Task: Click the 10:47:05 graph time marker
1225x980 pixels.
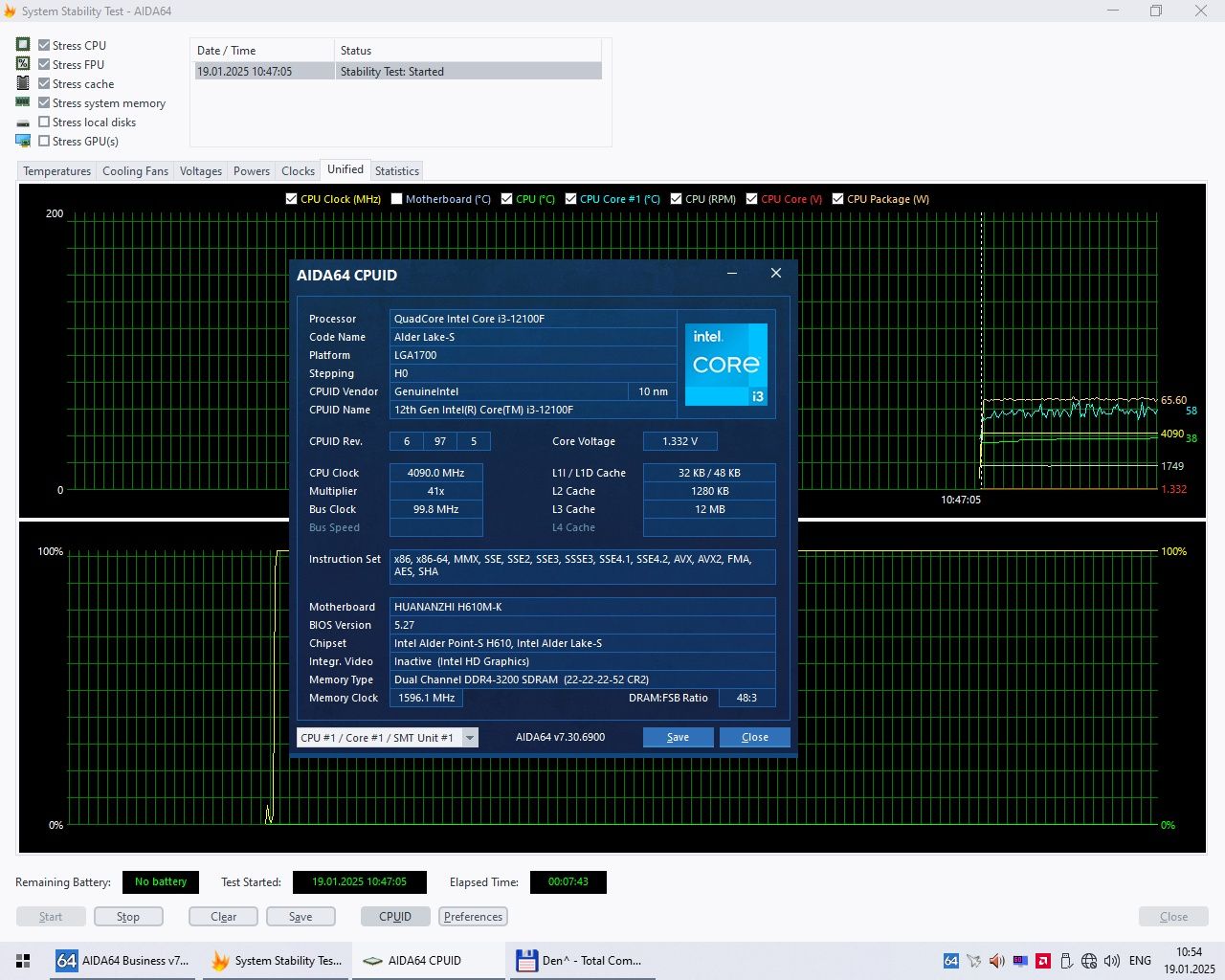Action: pyautogui.click(x=961, y=500)
